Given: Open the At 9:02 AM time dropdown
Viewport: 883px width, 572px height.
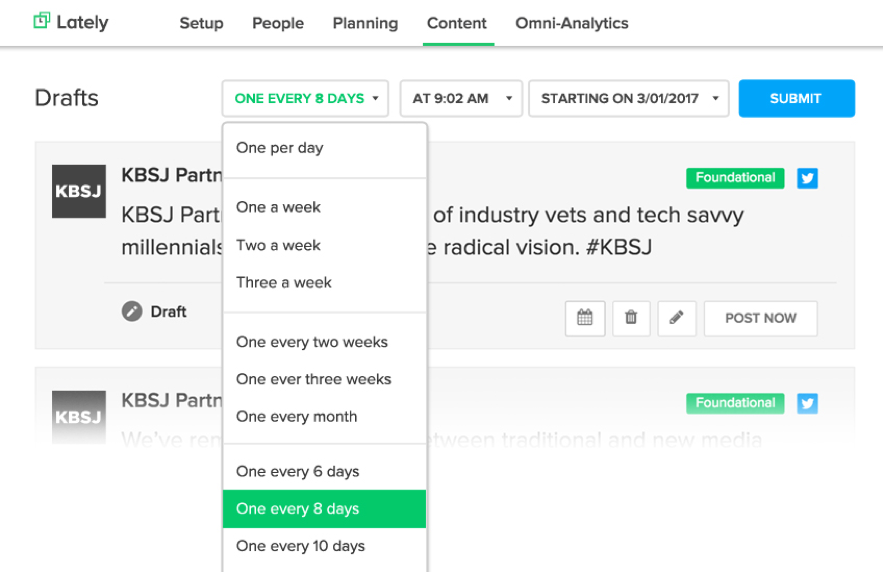Looking at the screenshot, I should coord(461,99).
